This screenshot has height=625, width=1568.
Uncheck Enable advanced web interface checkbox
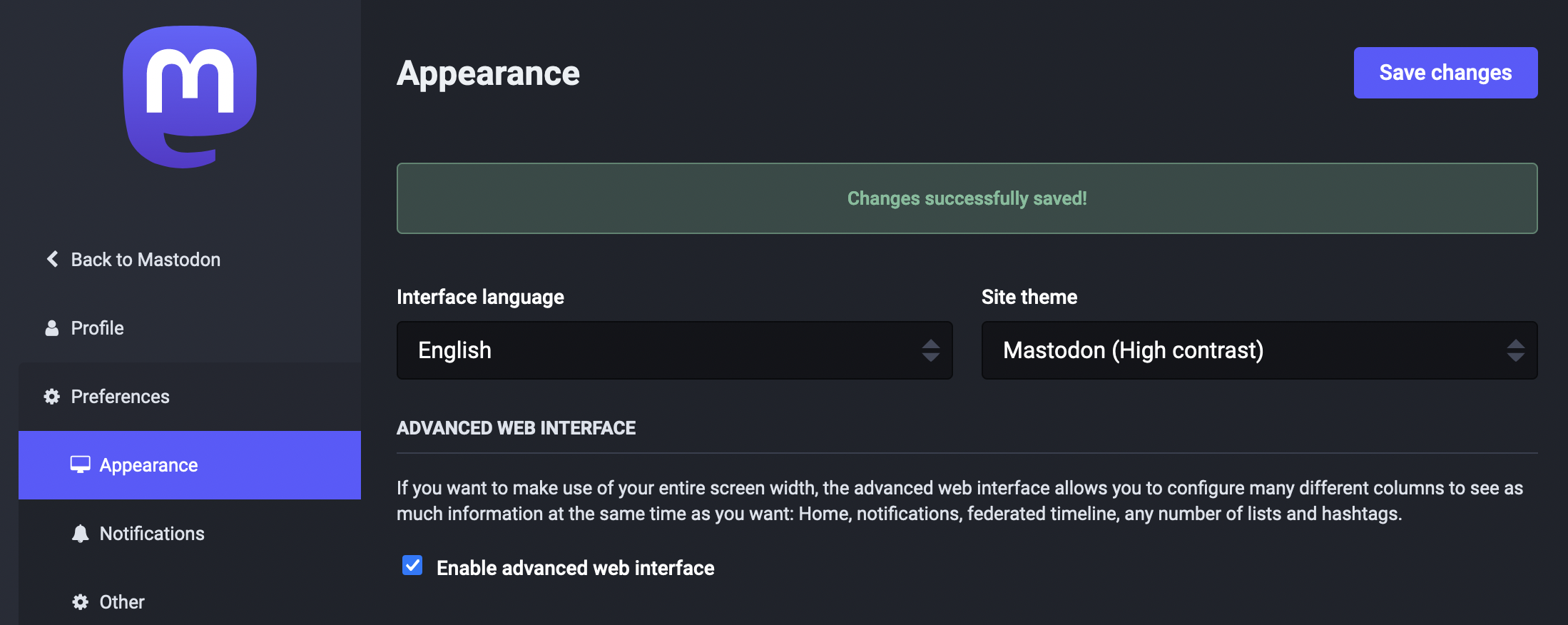click(x=412, y=566)
